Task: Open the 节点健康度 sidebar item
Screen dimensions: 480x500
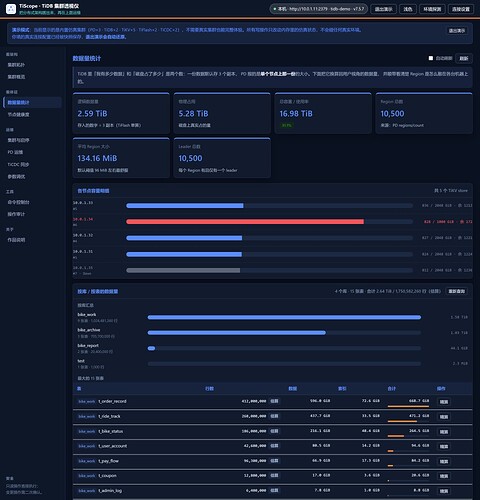Action: (32, 114)
